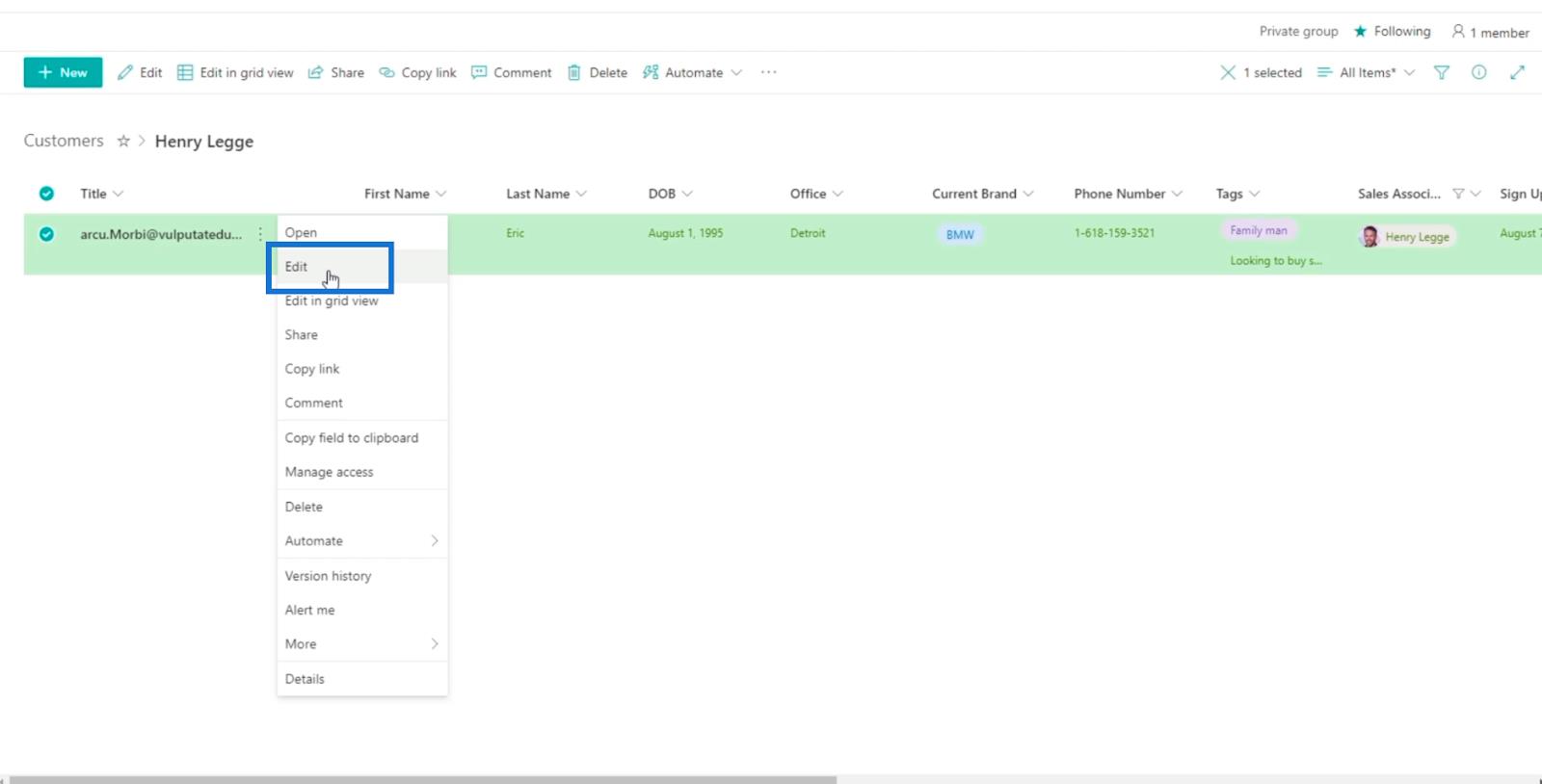Choose Edit from the context menu
Image resolution: width=1542 pixels, height=784 pixels.
(362, 267)
